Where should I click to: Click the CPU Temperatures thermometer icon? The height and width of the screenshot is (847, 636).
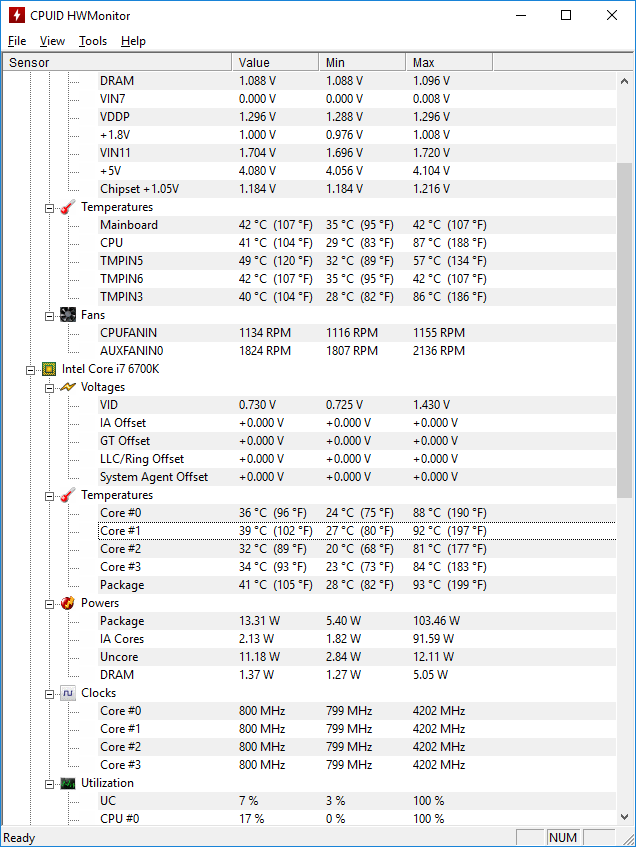click(68, 495)
